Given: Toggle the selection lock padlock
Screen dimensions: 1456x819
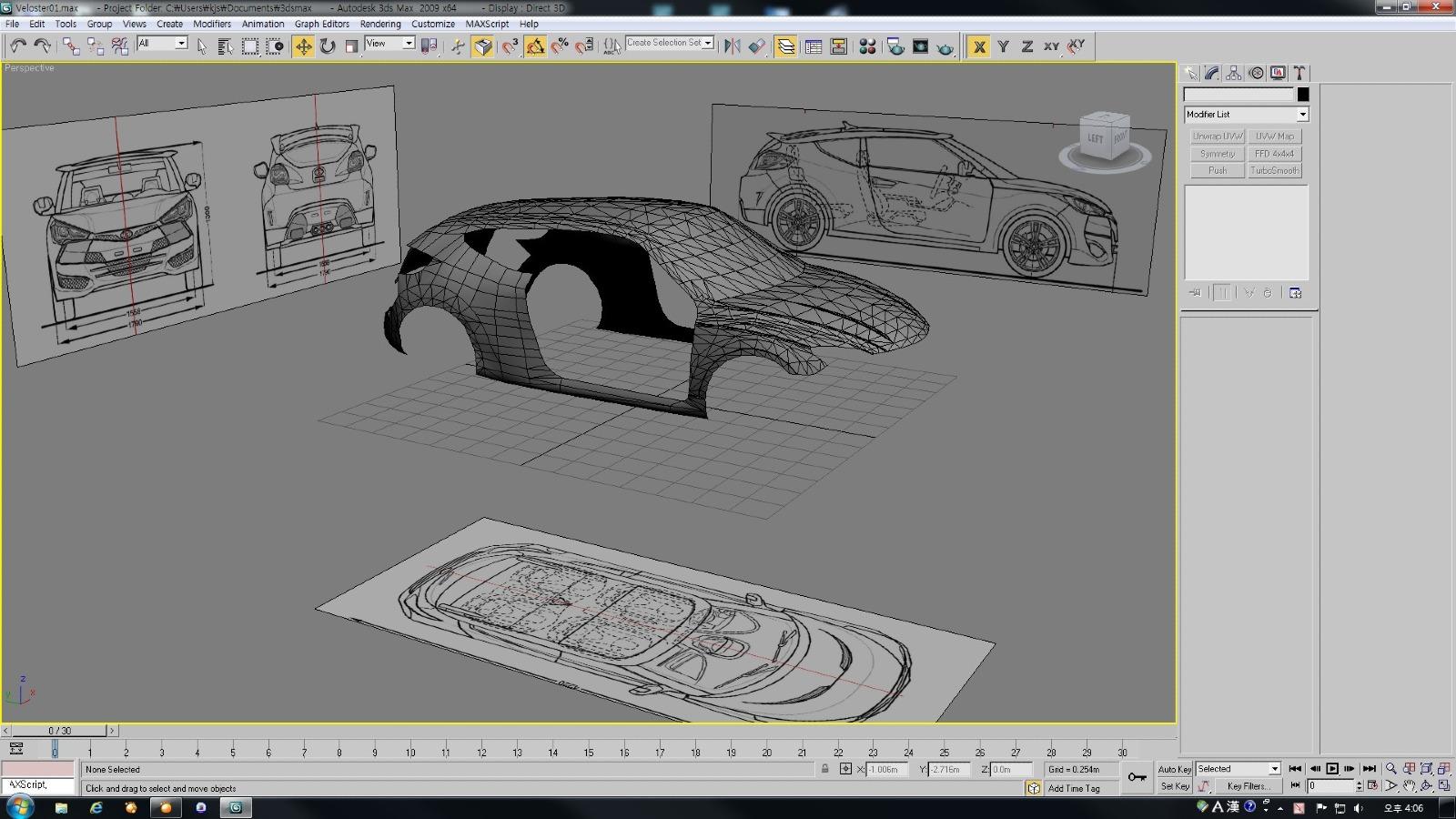Looking at the screenshot, I should (825, 769).
